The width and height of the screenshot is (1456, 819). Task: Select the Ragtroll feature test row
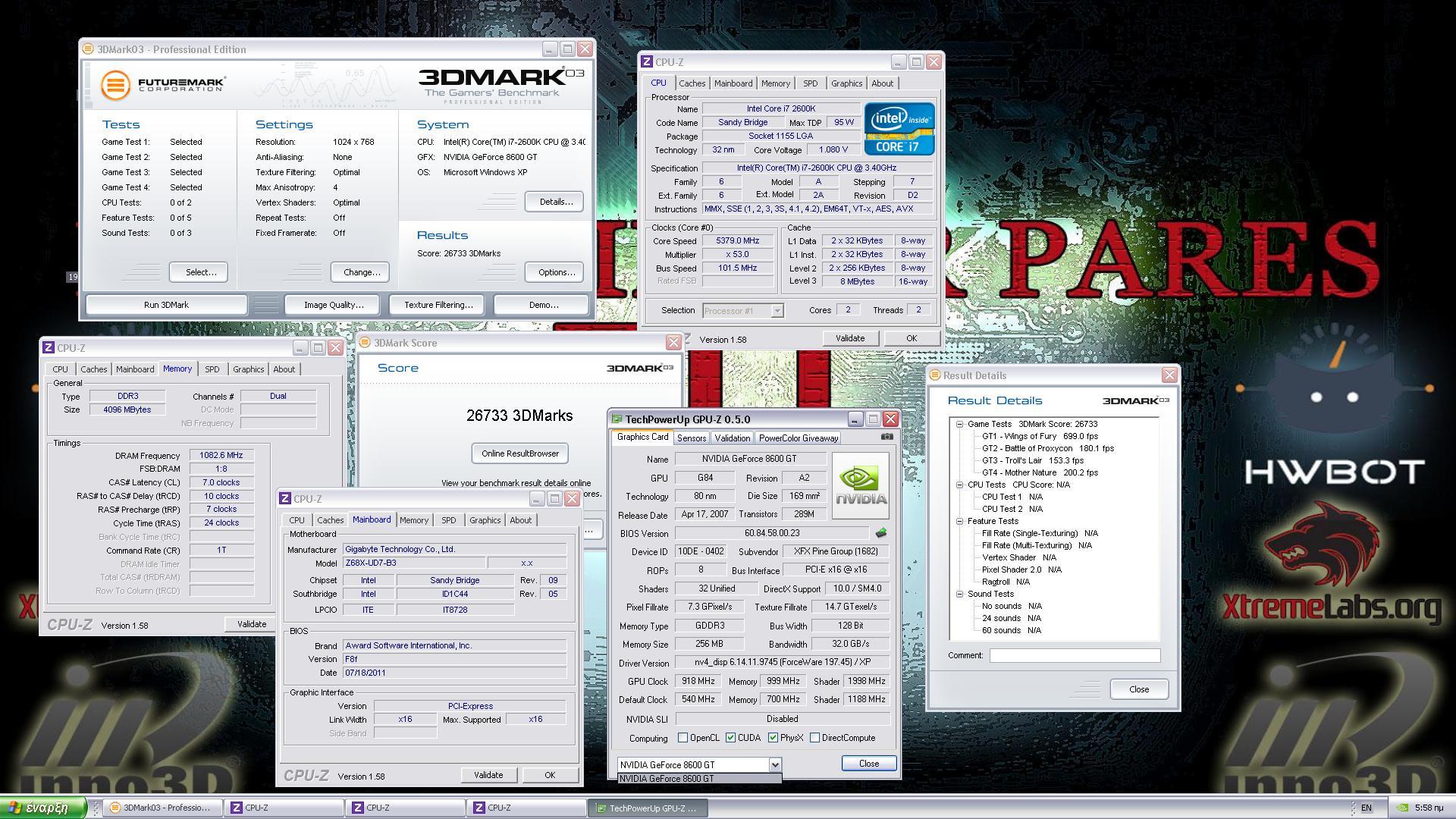(x=1006, y=582)
